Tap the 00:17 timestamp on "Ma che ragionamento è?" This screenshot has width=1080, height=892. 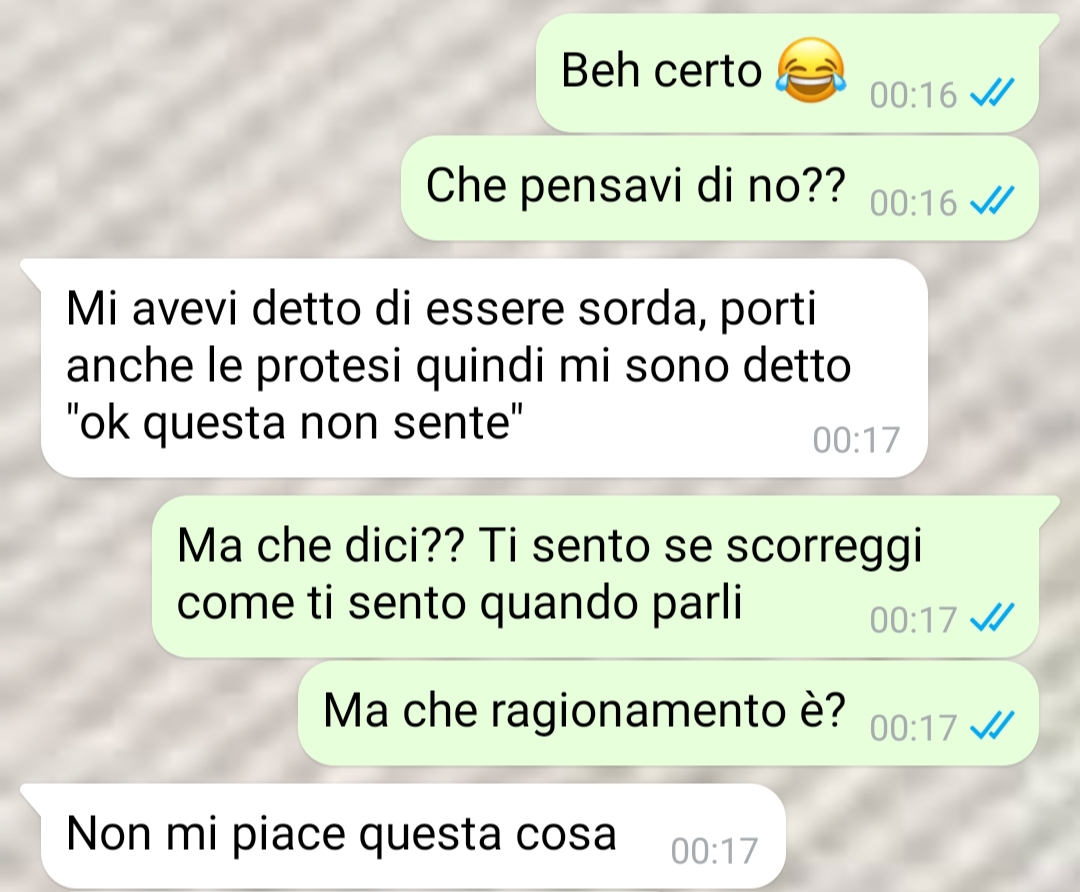[x=913, y=728]
